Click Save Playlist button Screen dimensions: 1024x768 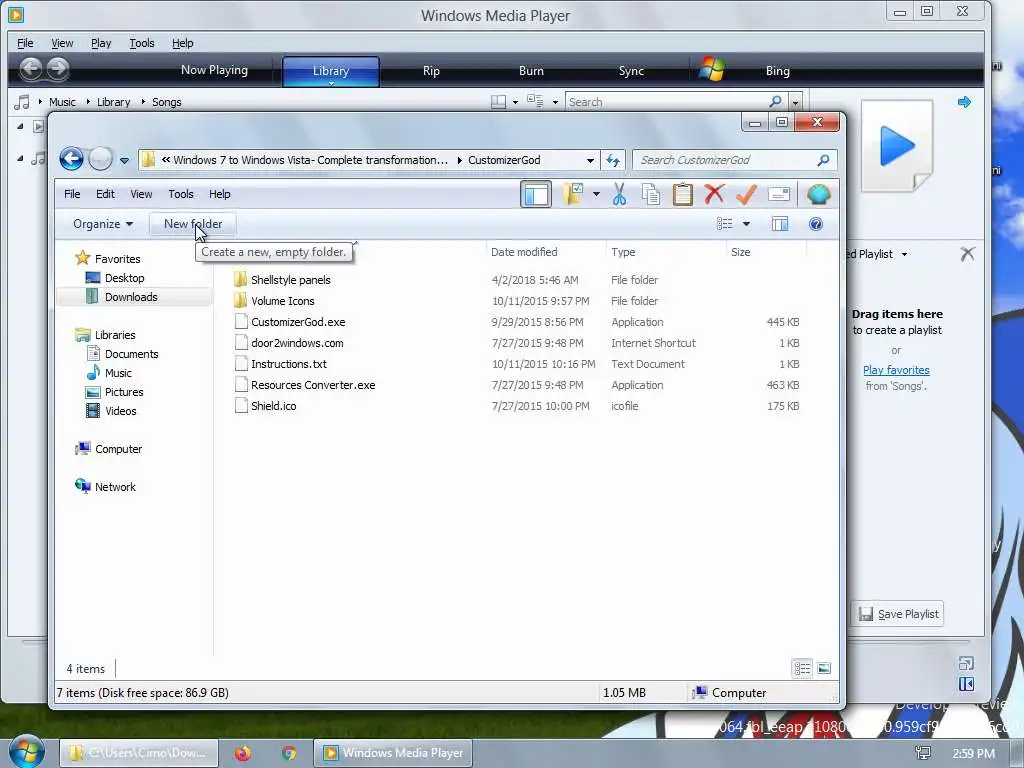[x=898, y=614]
